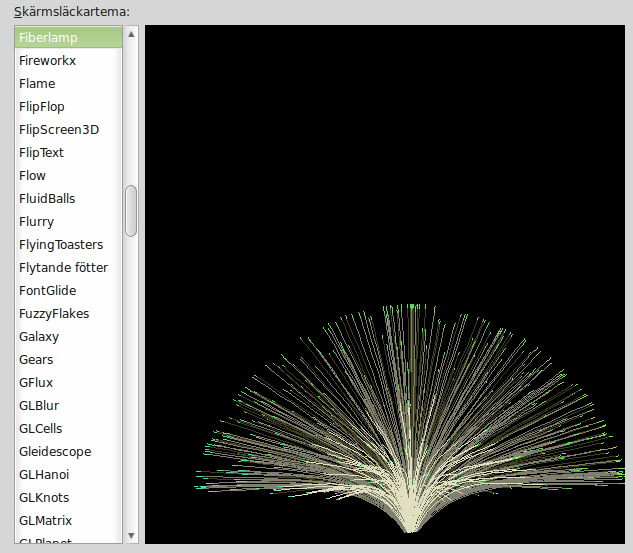Select the Fiberlamp screensaver

point(68,38)
